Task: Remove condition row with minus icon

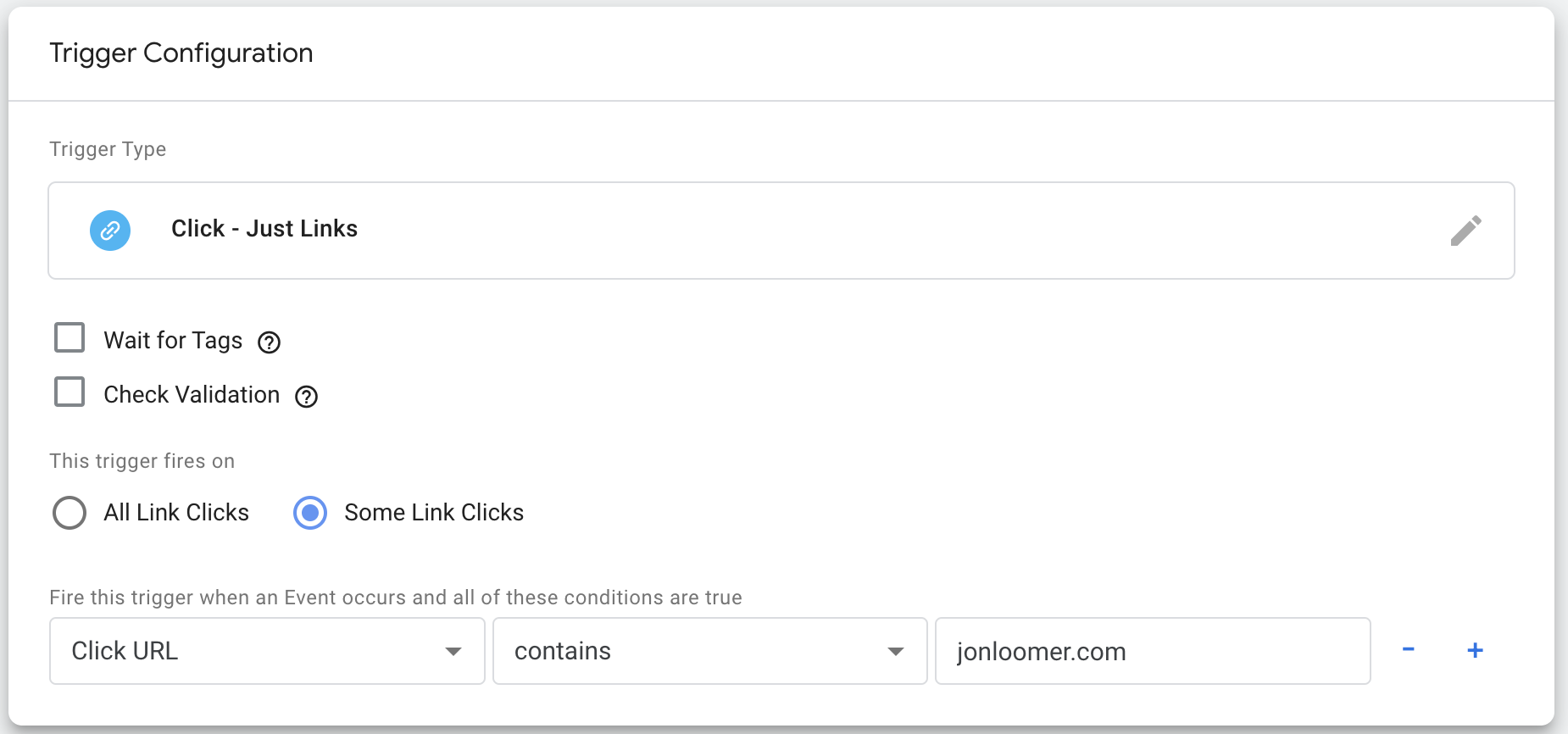Action: coord(1409,649)
